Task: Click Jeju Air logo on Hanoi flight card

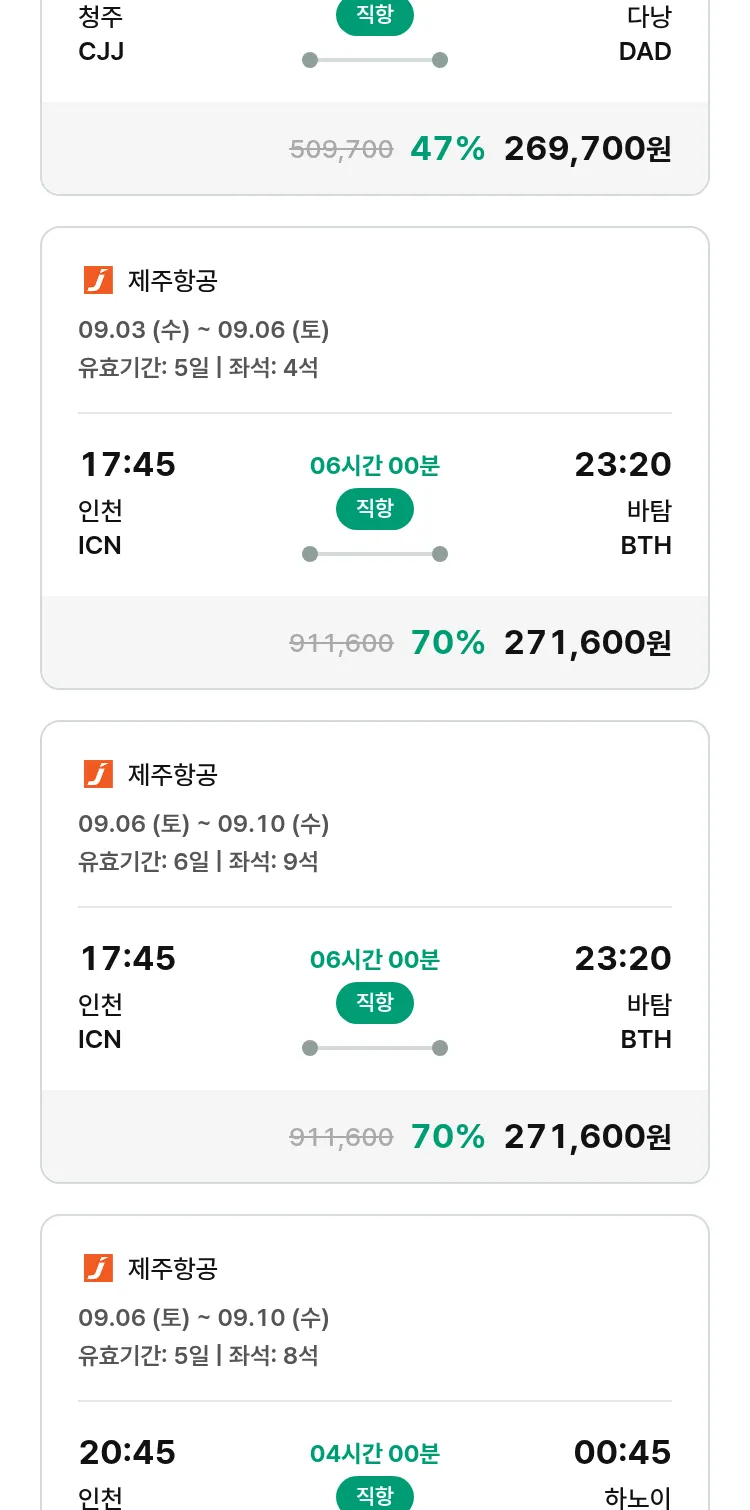Action: click(x=98, y=1269)
